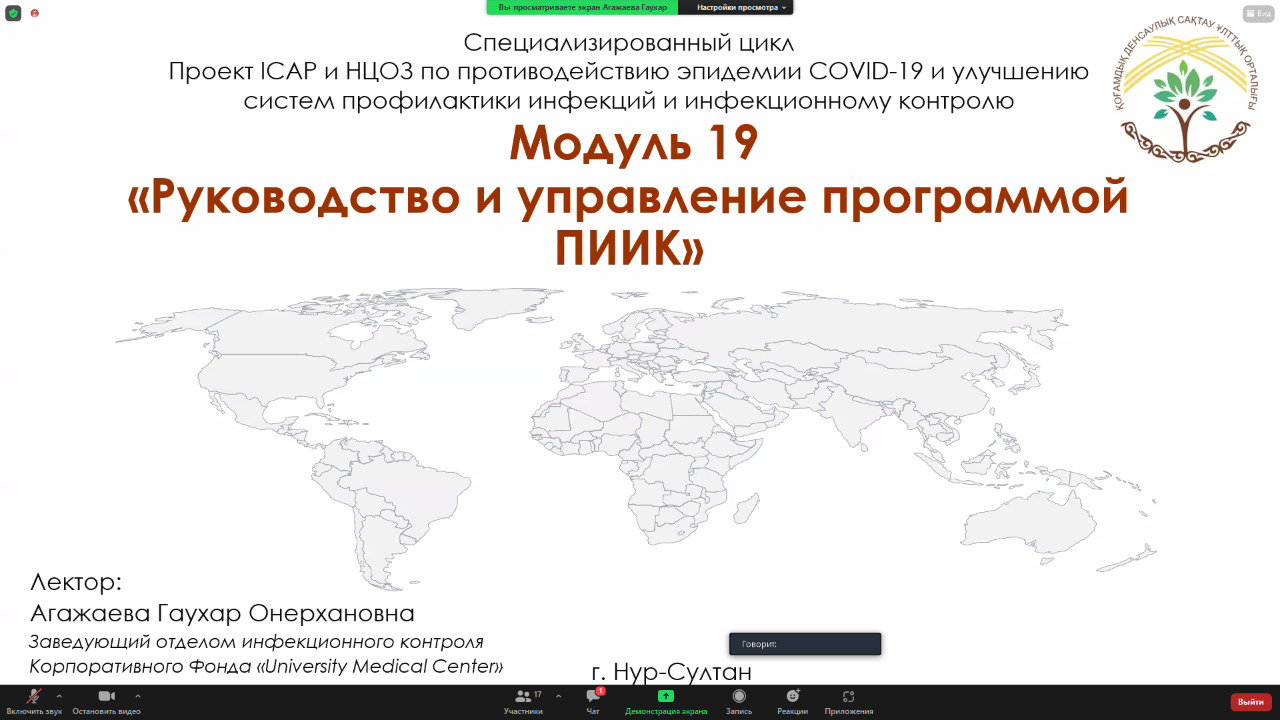Click the red recording indicator icon near shield

point(35,13)
